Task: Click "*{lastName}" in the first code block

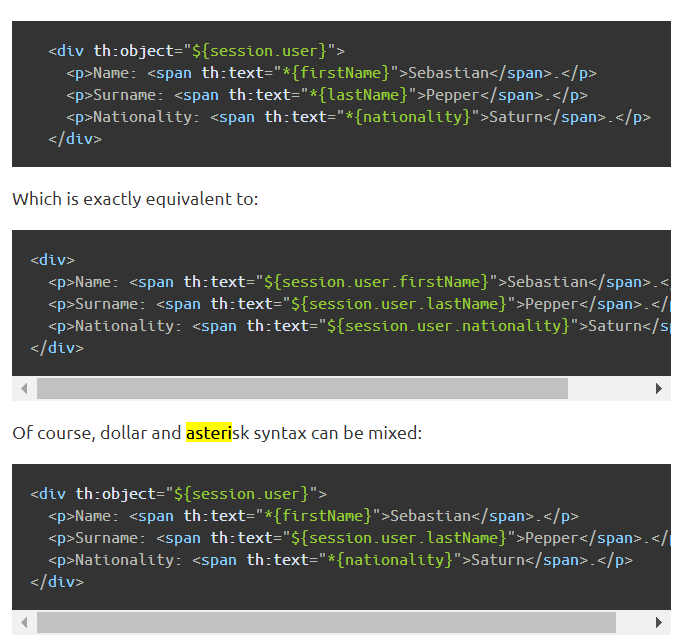Action: (358, 95)
